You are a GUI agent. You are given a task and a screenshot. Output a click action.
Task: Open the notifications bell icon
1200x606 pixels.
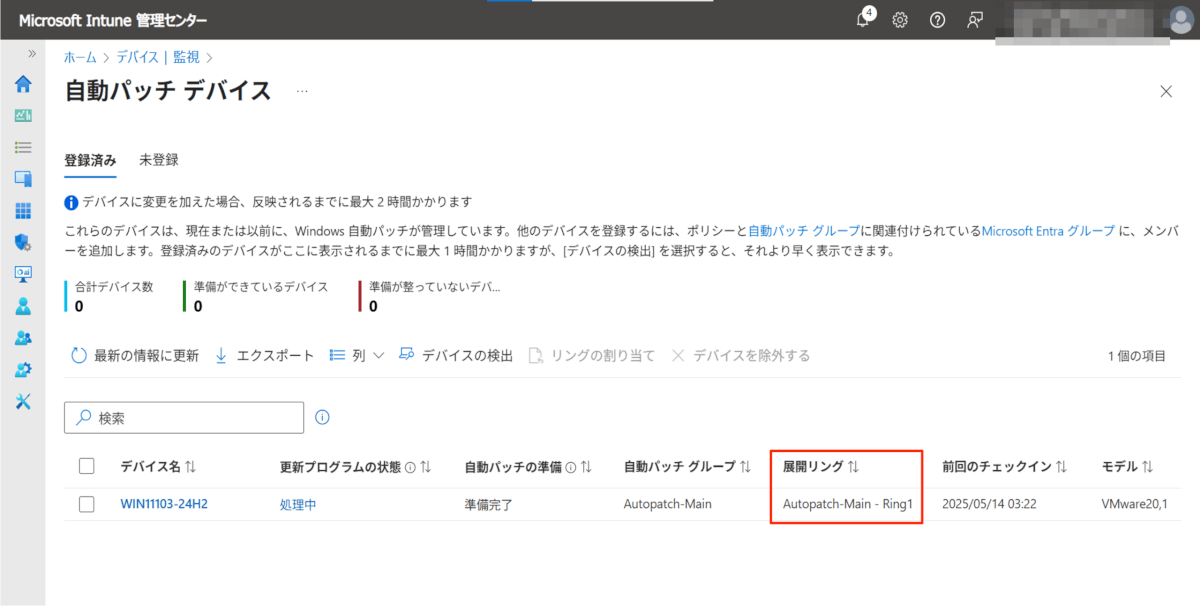pyautogui.click(x=863, y=20)
